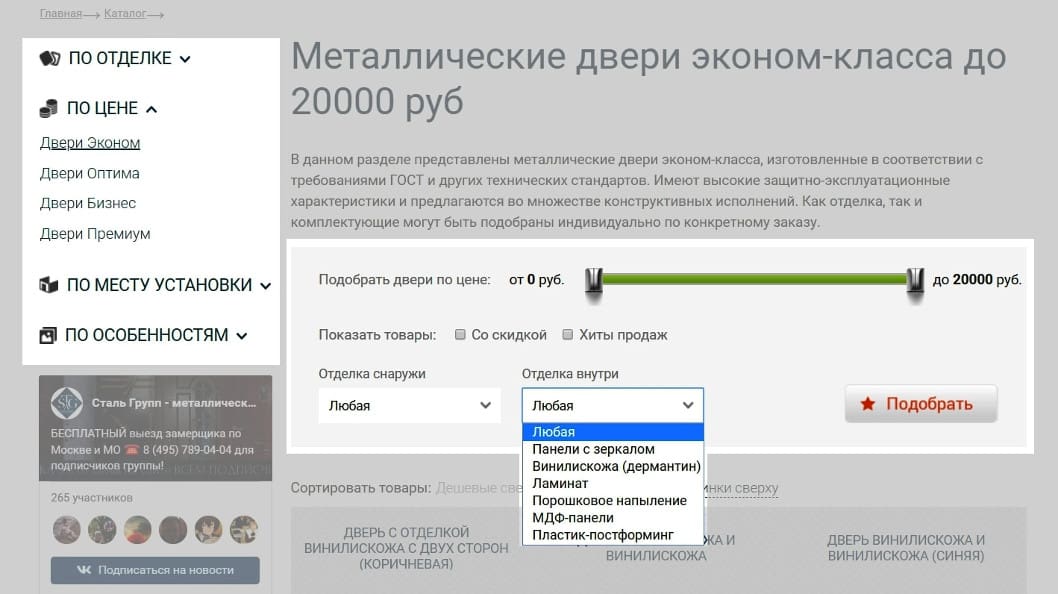Click the first participant avatar in the VK widget
The height and width of the screenshot is (594, 1058).
pos(66,529)
